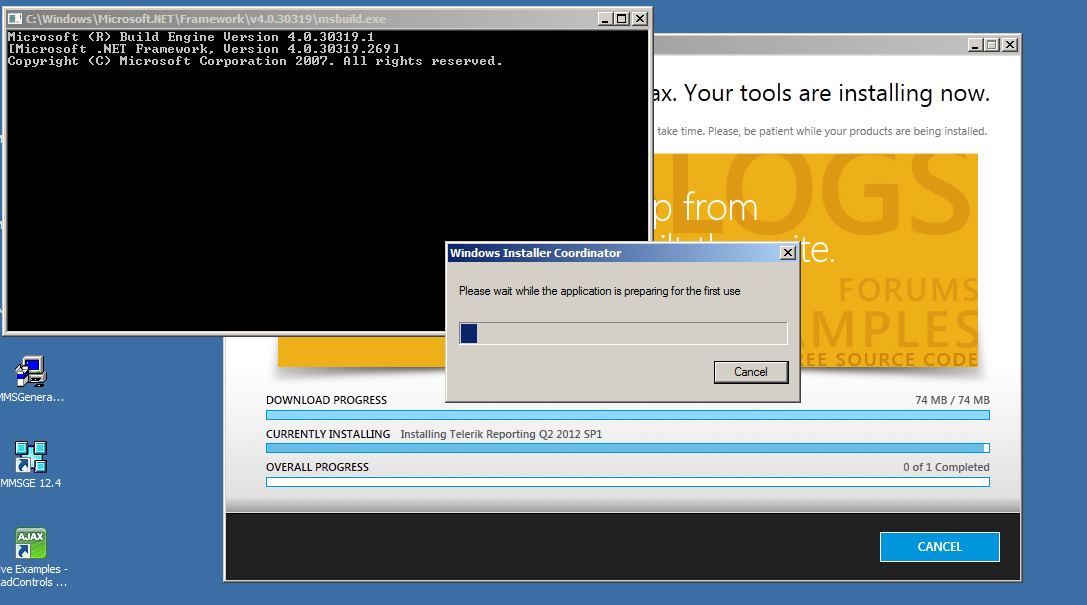Screen dimensions: 1087x605
Task: Close the Windows Installer Coordinator dialog
Action: (788, 253)
